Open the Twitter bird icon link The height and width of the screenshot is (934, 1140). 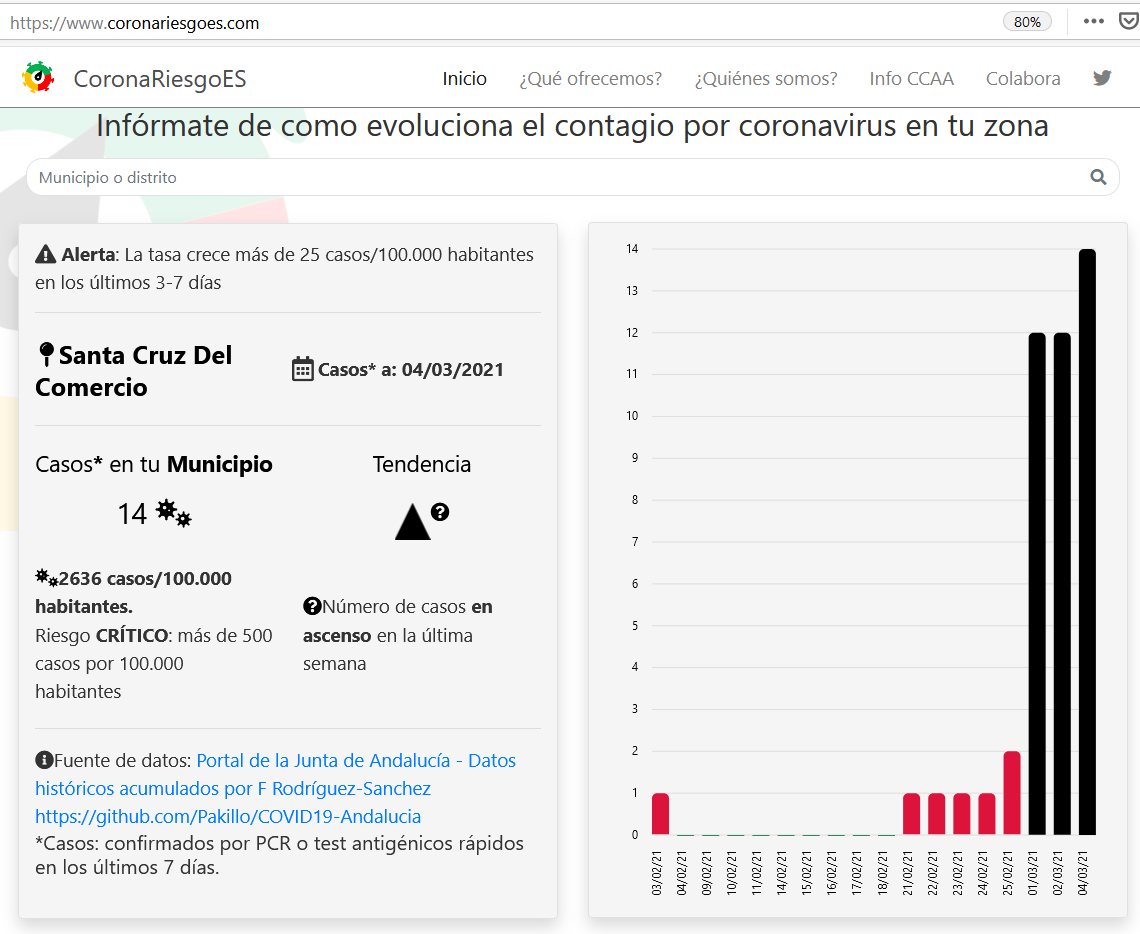(1102, 78)
